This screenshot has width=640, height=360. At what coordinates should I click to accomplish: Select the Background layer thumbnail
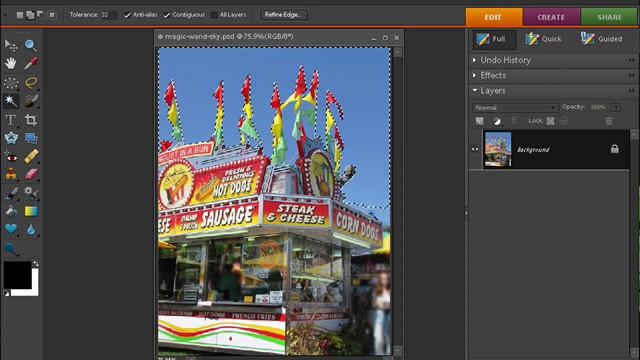tap(498, 149)
